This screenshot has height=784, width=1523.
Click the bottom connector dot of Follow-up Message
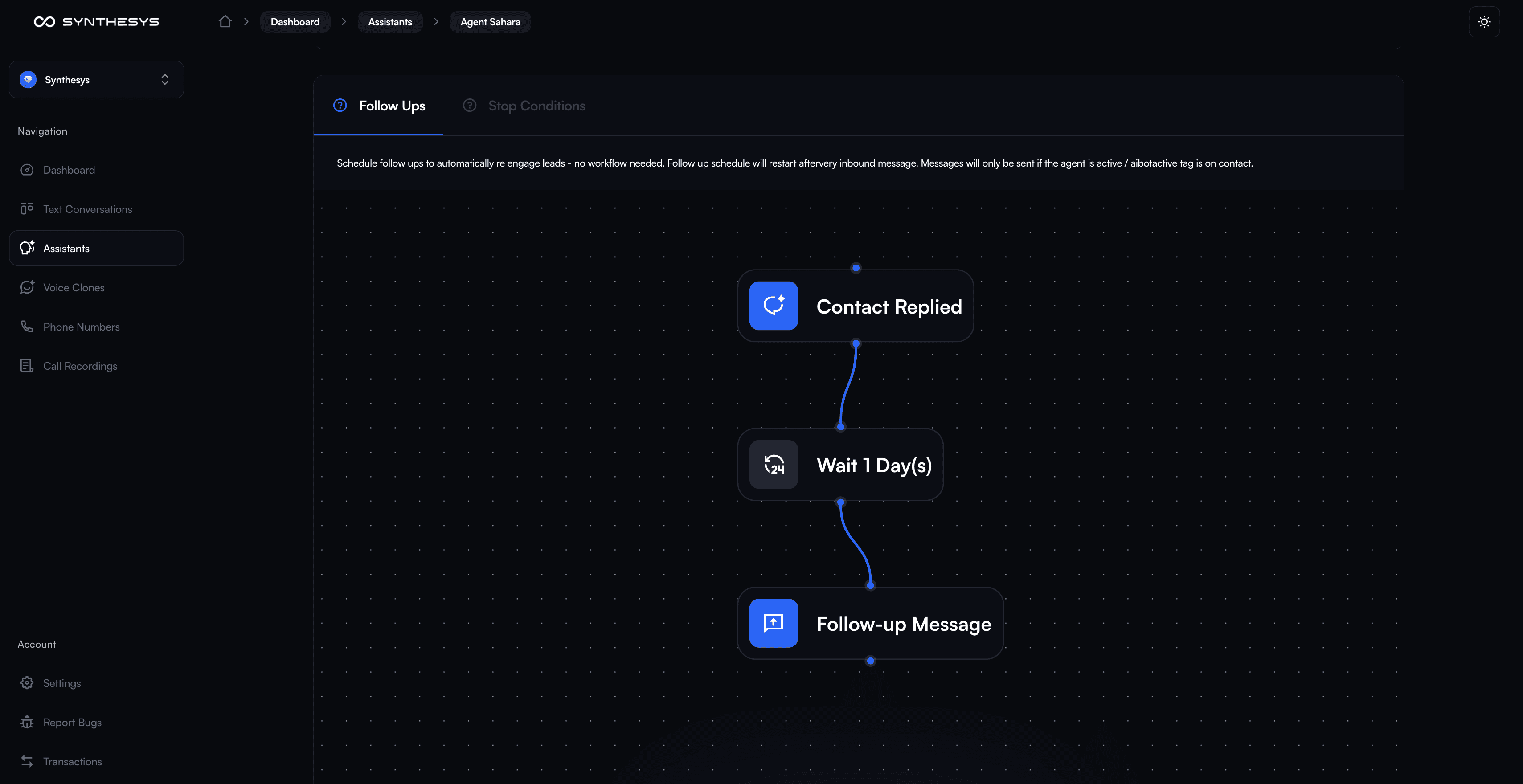click(x=870, y=661)
